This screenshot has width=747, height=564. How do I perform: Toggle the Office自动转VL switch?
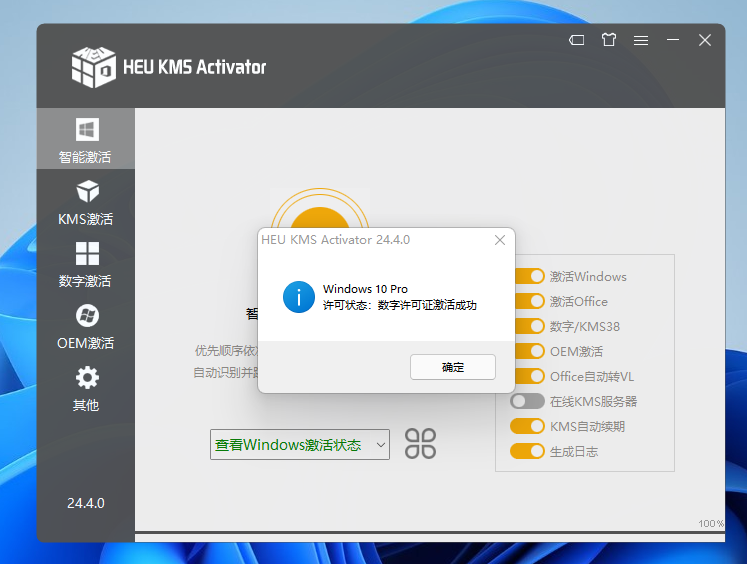point(529,376)
